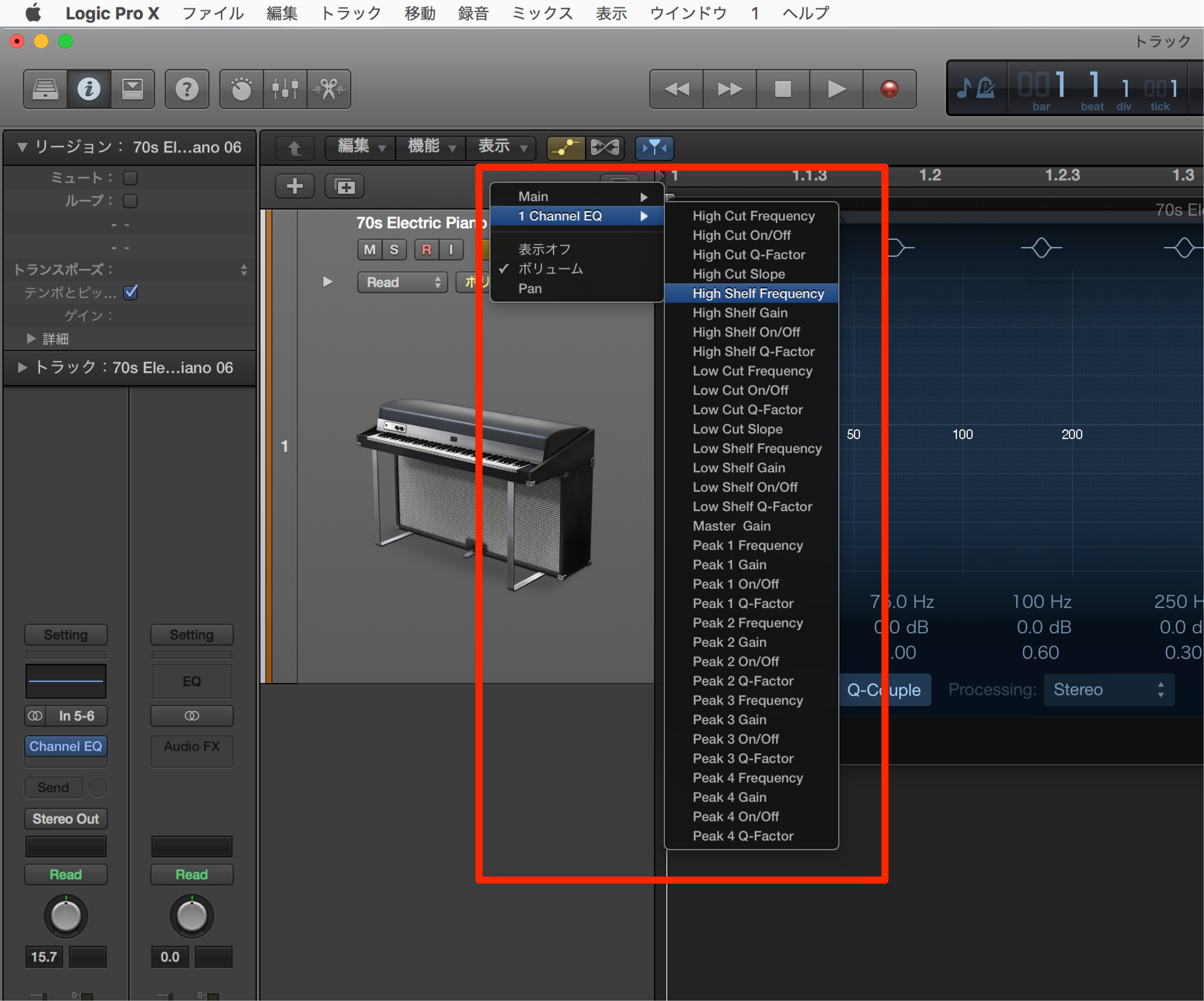1204x1001 pixels.
Task: Open Editors scissors icon
Action: [329, 89]
